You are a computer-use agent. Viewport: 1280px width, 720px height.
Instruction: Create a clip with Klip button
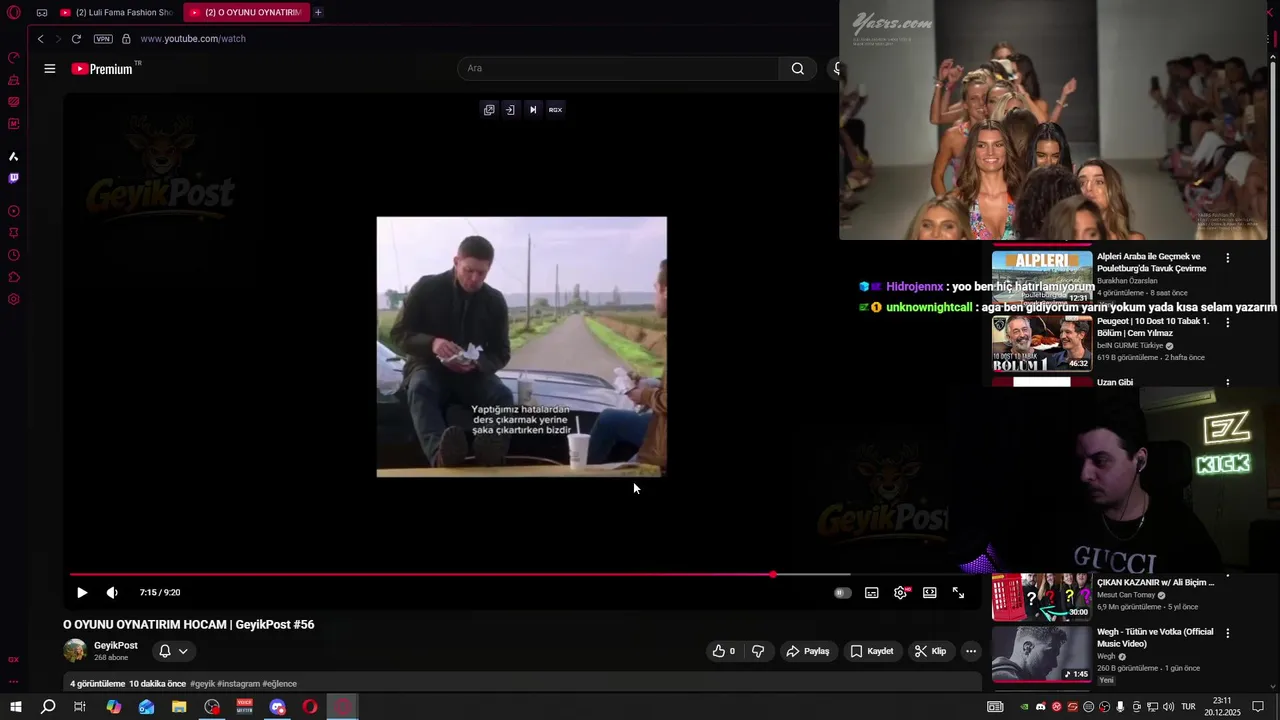930,651
